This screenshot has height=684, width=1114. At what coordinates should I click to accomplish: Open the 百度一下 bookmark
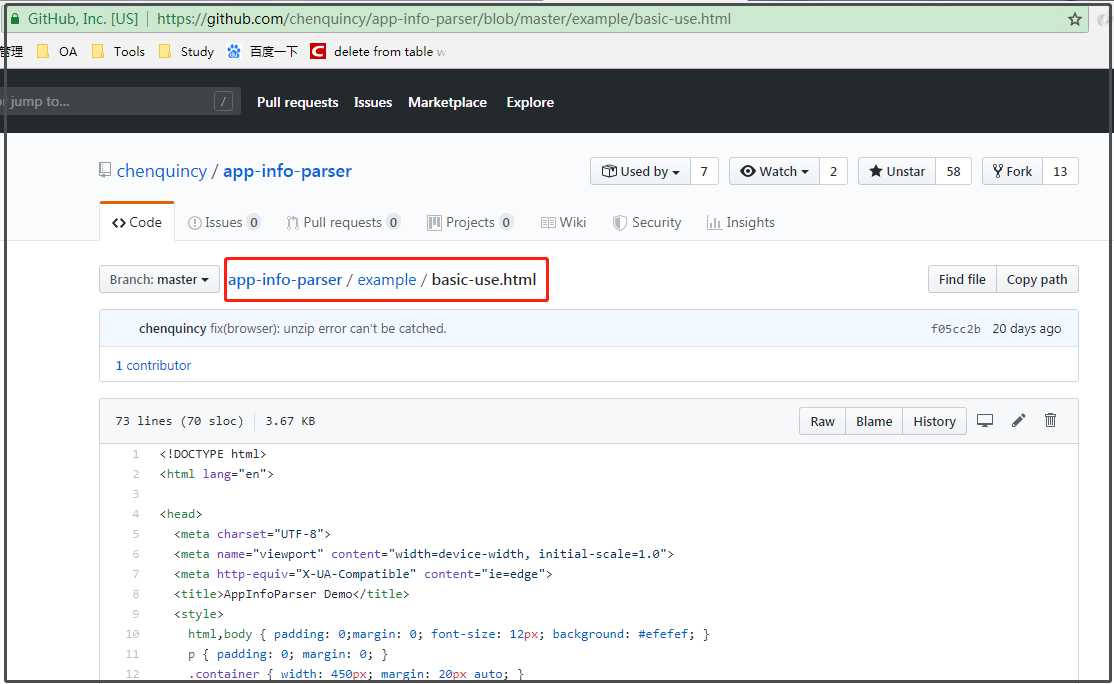262,51
